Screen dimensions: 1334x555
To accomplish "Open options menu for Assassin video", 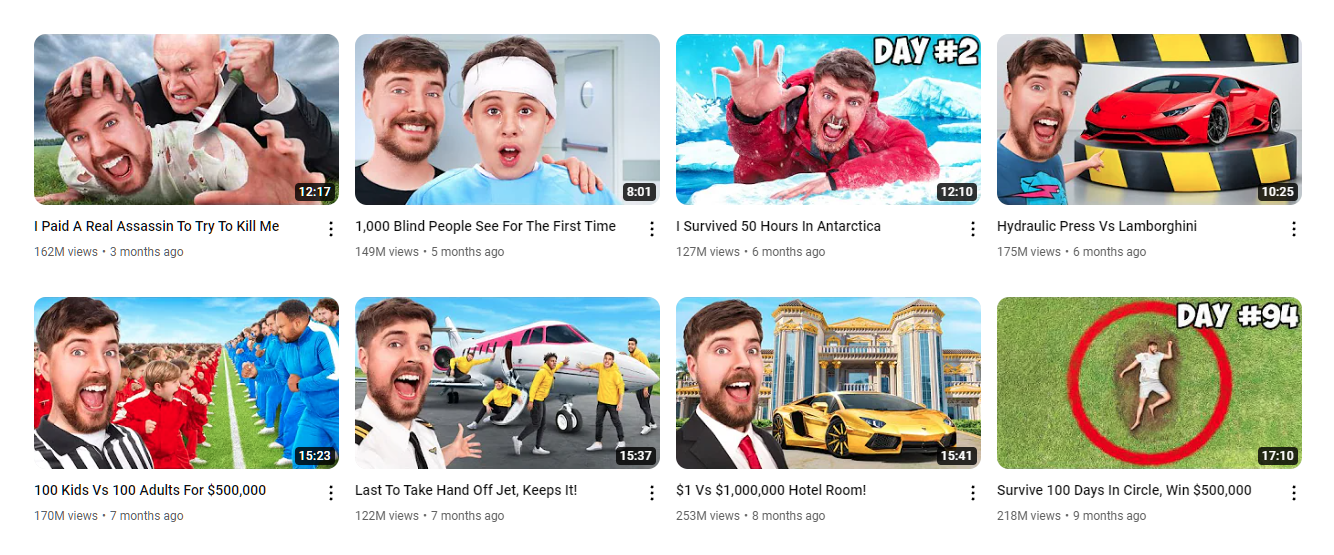I will (x=331, y=229).
